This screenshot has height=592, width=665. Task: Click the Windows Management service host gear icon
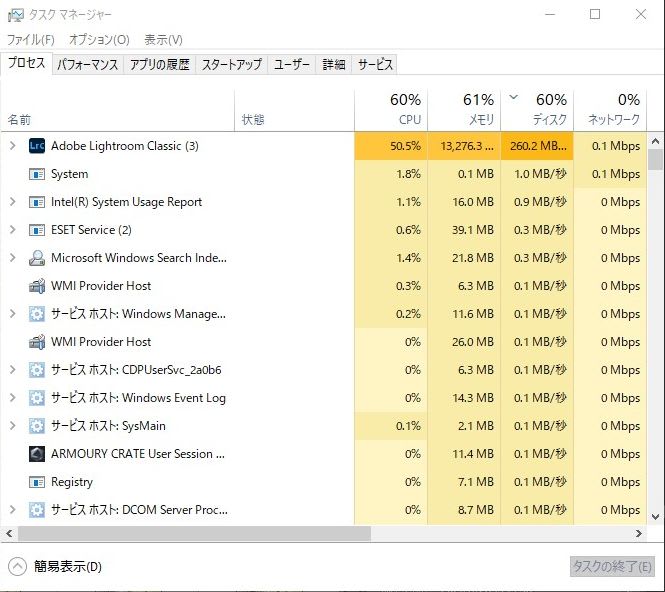[37, 314]
